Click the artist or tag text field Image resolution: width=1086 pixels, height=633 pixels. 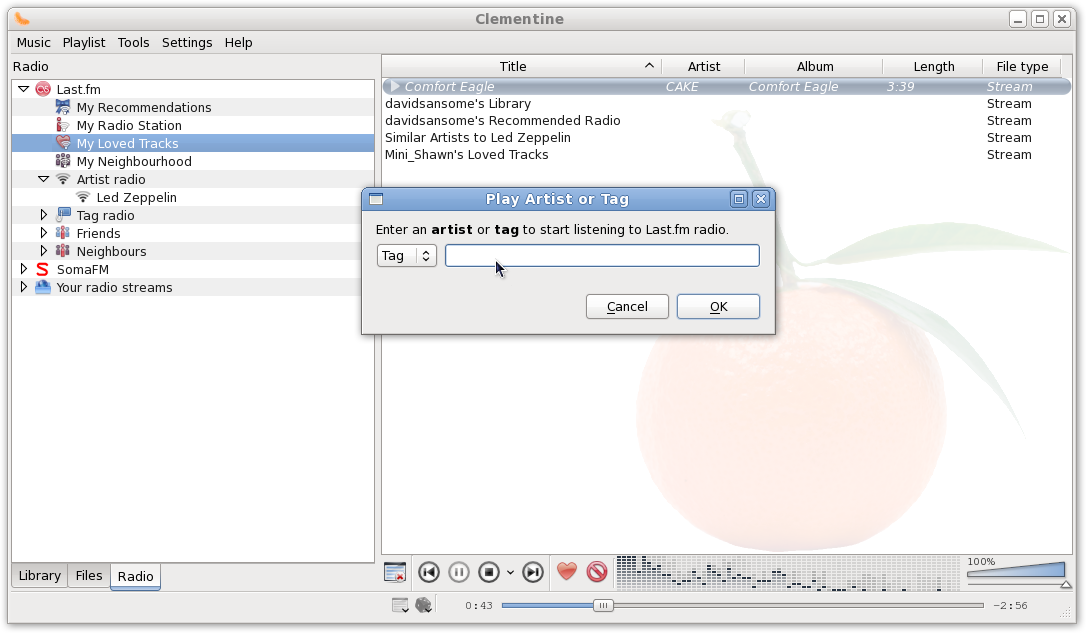tap(602, 256)
